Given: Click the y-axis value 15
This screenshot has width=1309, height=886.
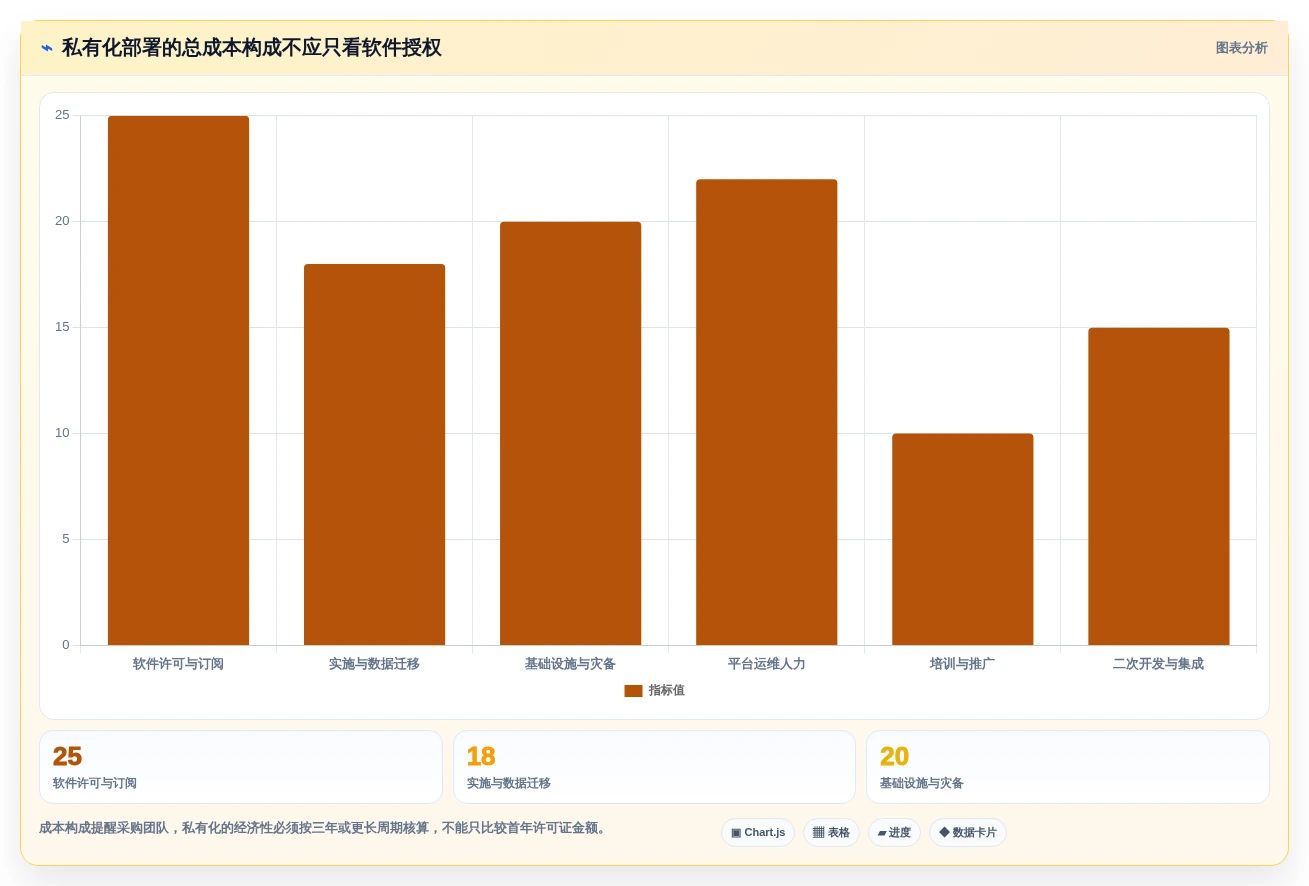Looking at the screenshot, I should coord(62,327).
